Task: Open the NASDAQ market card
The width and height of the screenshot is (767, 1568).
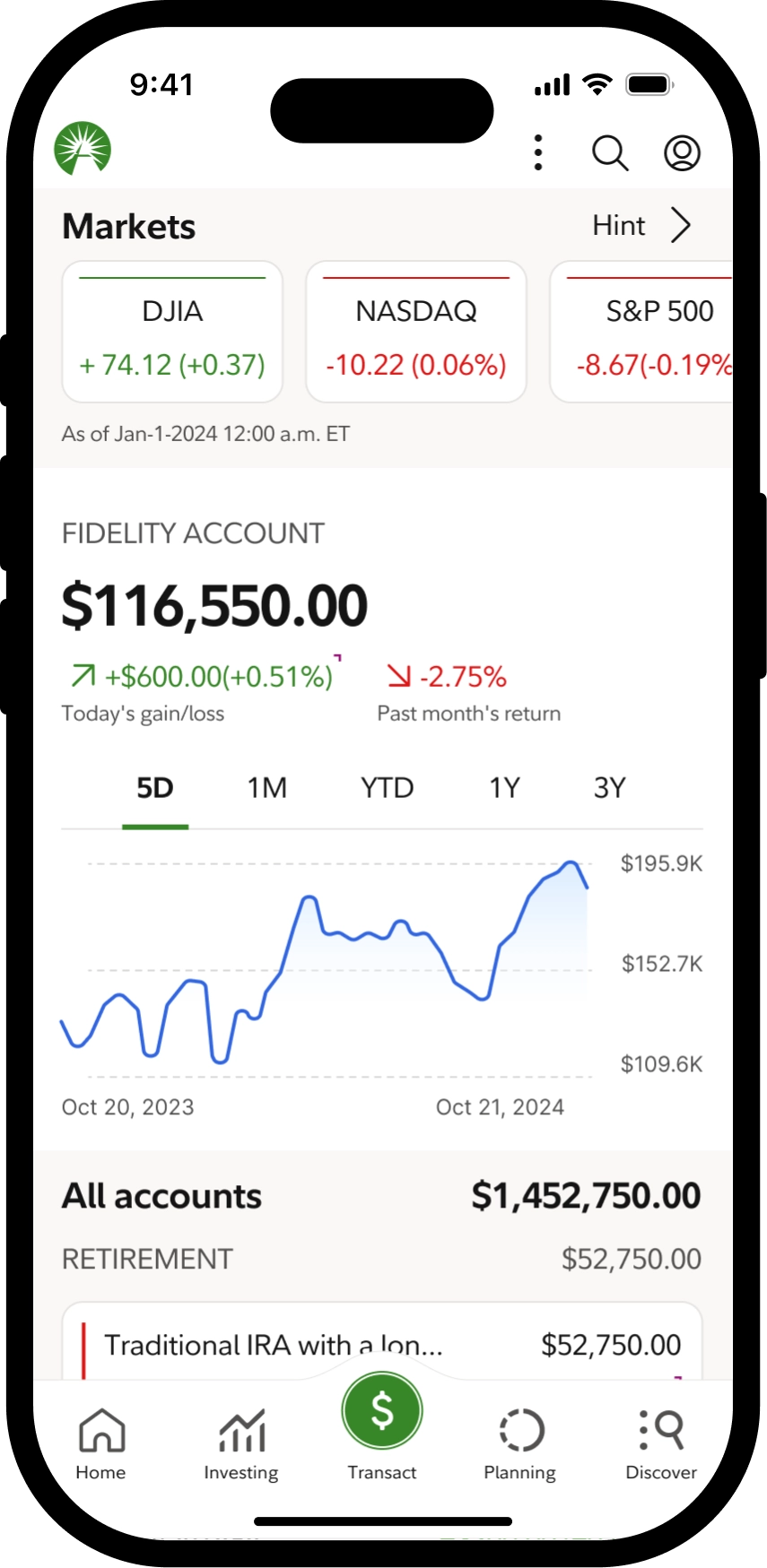Action: point(416,333)
